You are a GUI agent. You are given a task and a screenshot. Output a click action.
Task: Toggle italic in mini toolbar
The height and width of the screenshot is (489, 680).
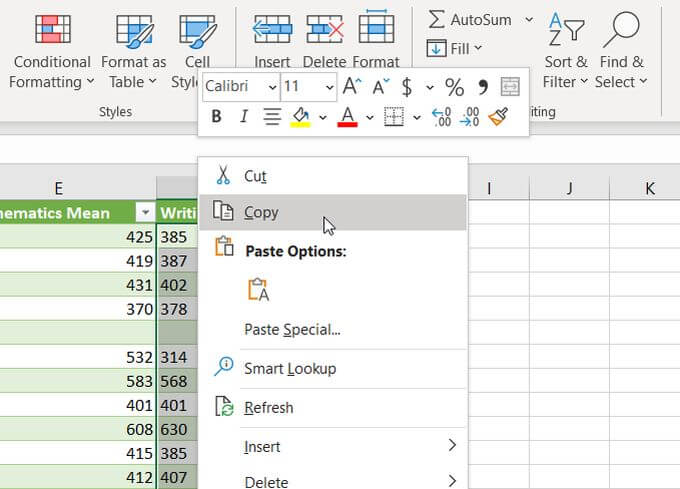tap(244, 117)
